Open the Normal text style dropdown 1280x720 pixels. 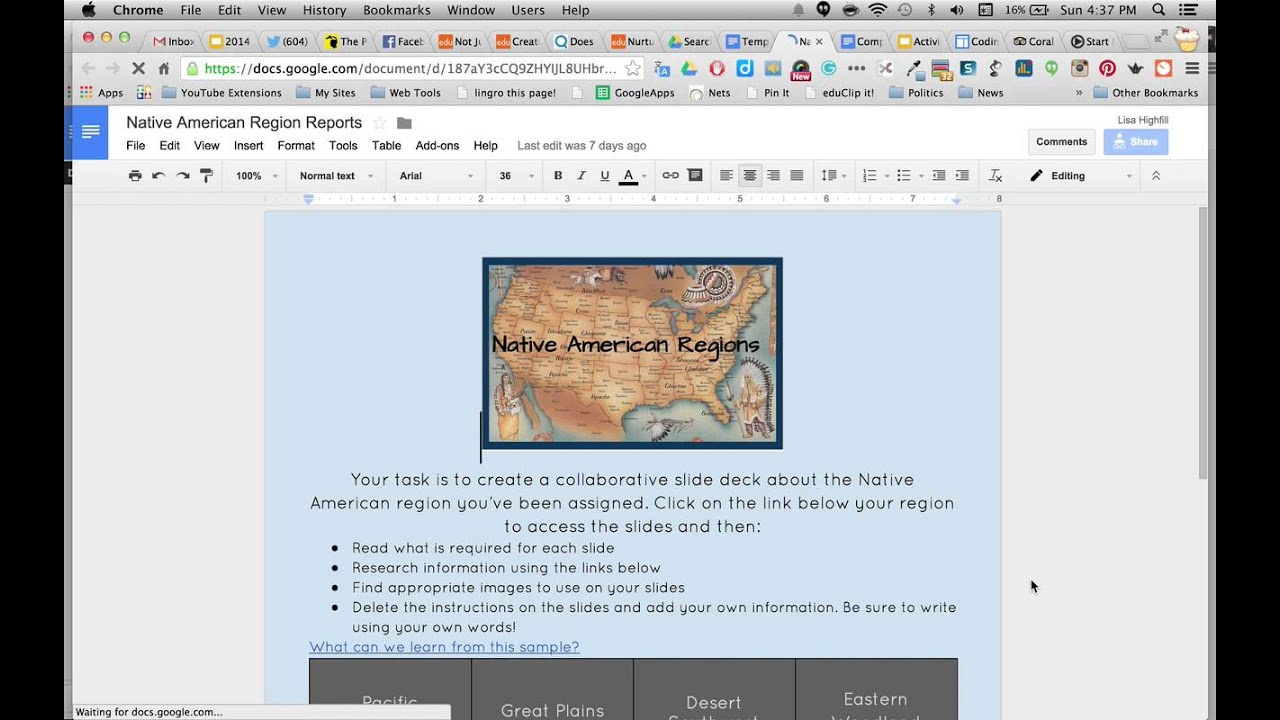click(x=336, y=176)
